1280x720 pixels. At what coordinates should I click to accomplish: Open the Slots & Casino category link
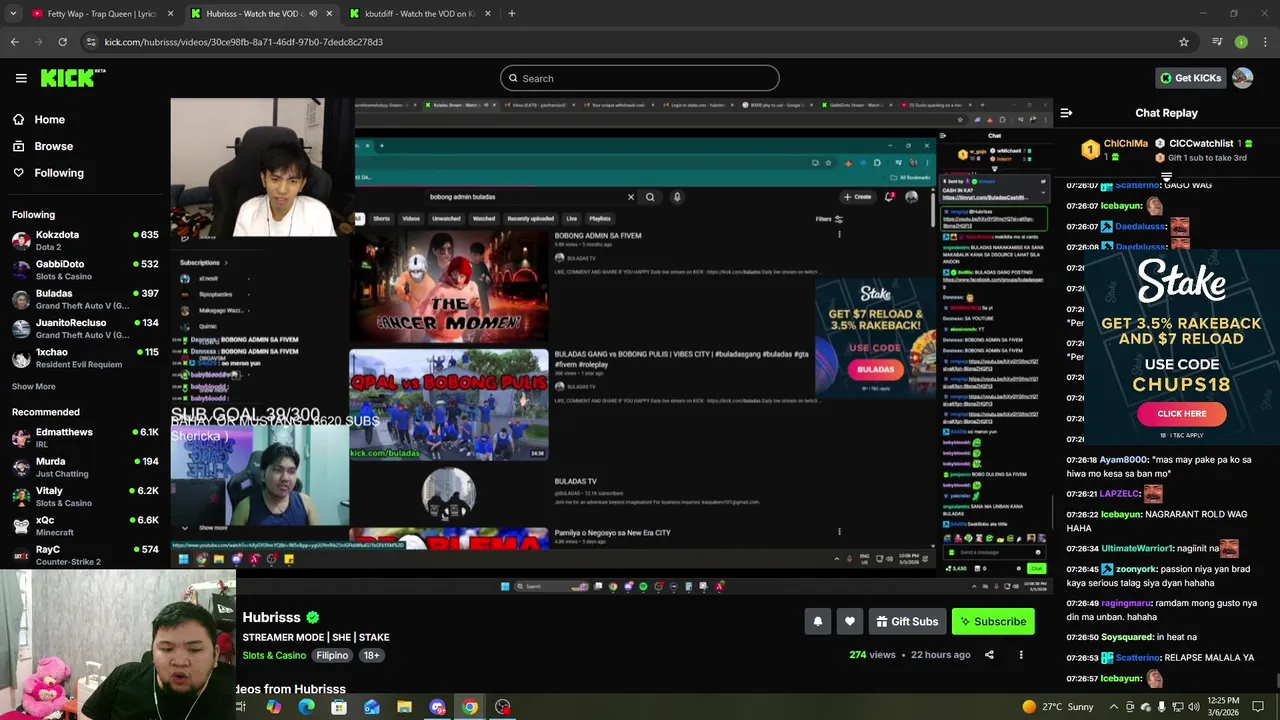tap(274, 655)
